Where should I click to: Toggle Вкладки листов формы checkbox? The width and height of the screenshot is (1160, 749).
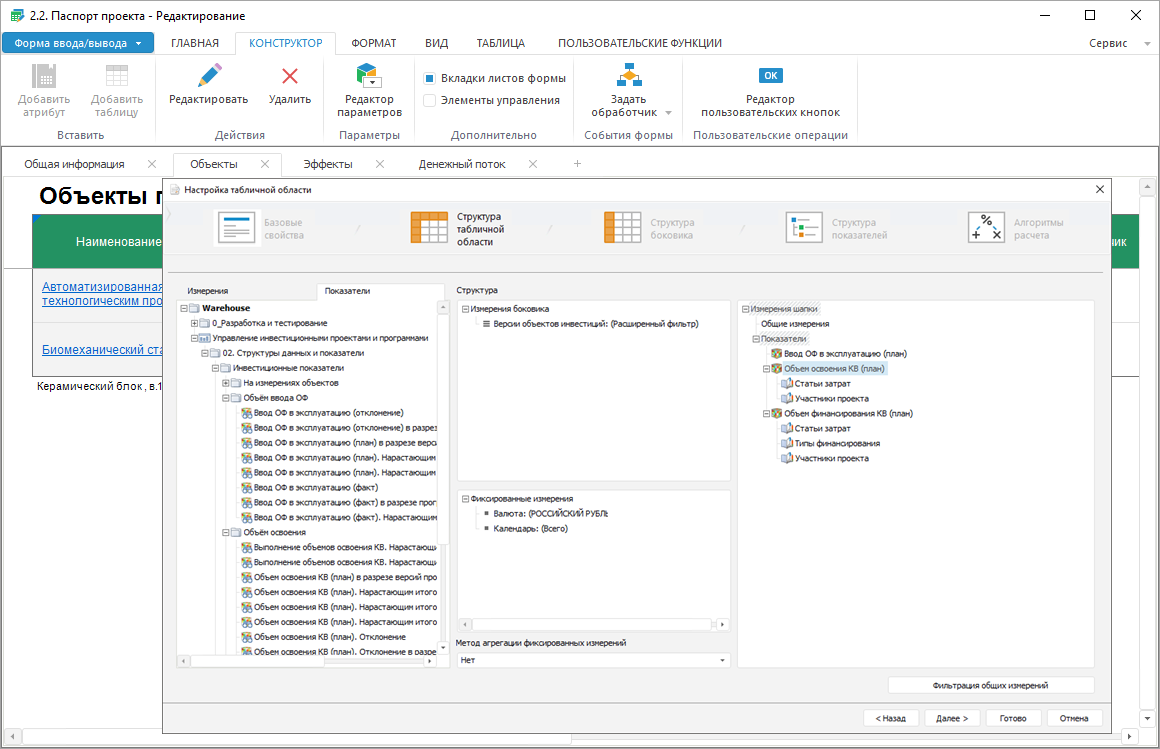(x=429, y=78)
